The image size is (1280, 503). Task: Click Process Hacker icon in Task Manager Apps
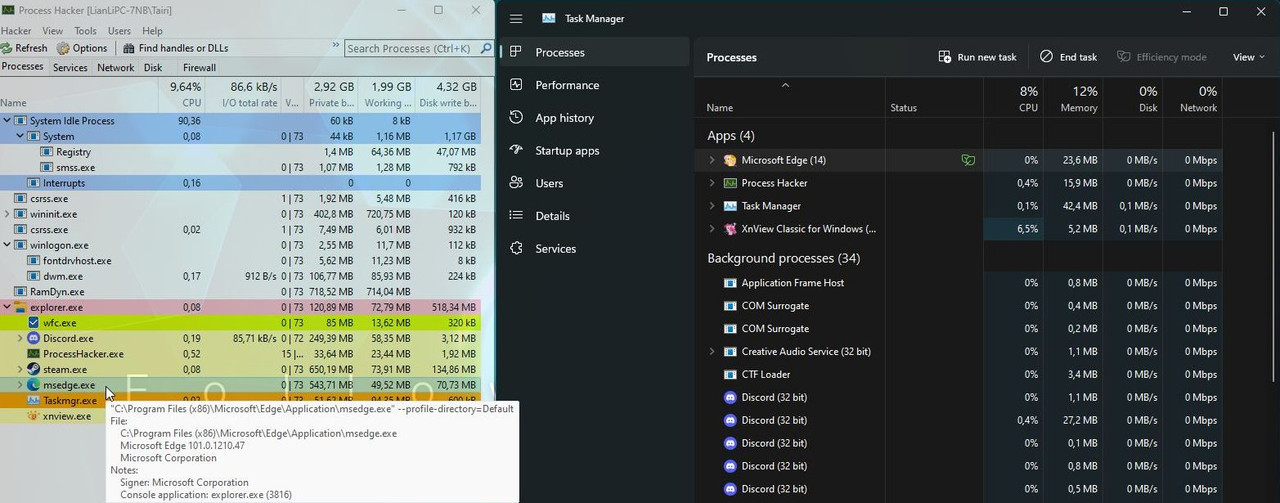pos(730,183)
